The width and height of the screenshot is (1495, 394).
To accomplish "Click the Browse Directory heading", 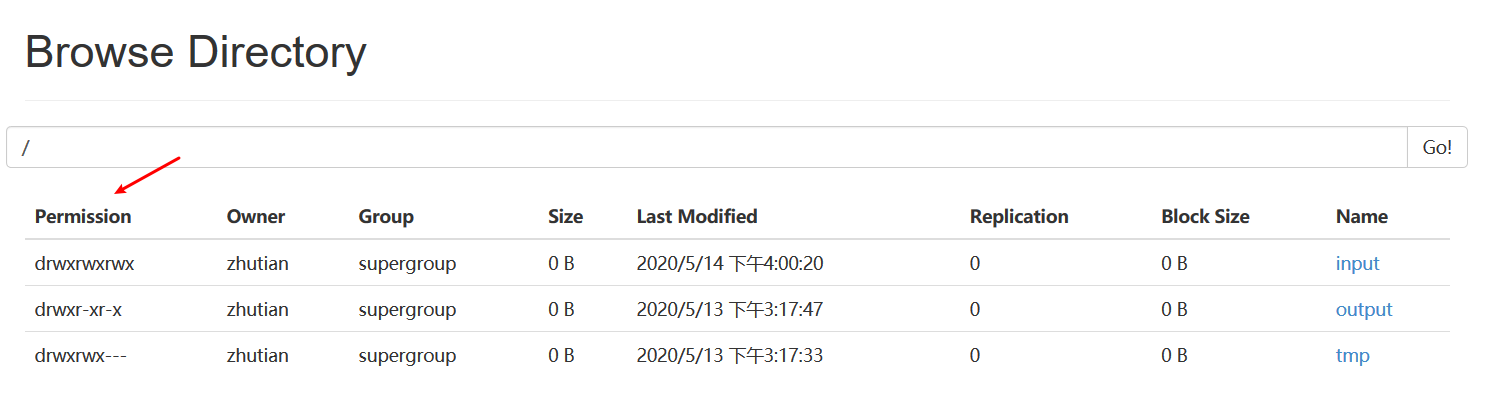I will [x=195, y=52].
